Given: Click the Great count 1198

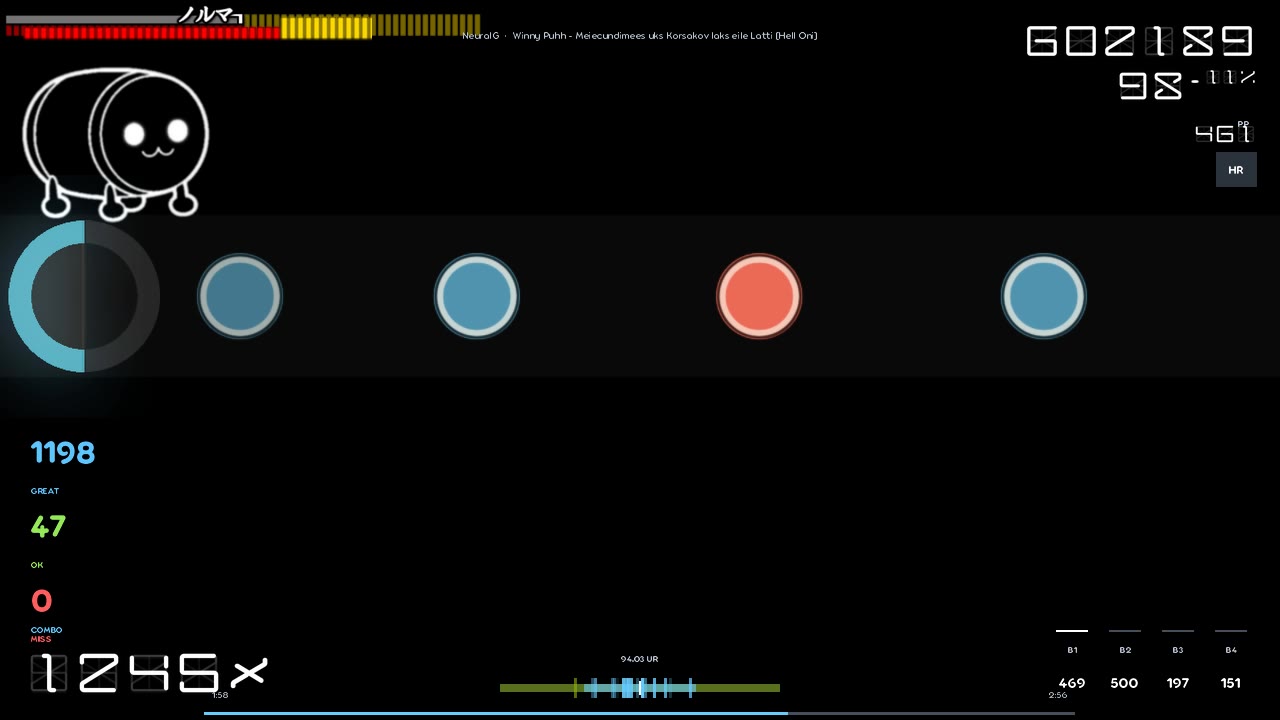Looking at the screenshot, I should 63,453.
